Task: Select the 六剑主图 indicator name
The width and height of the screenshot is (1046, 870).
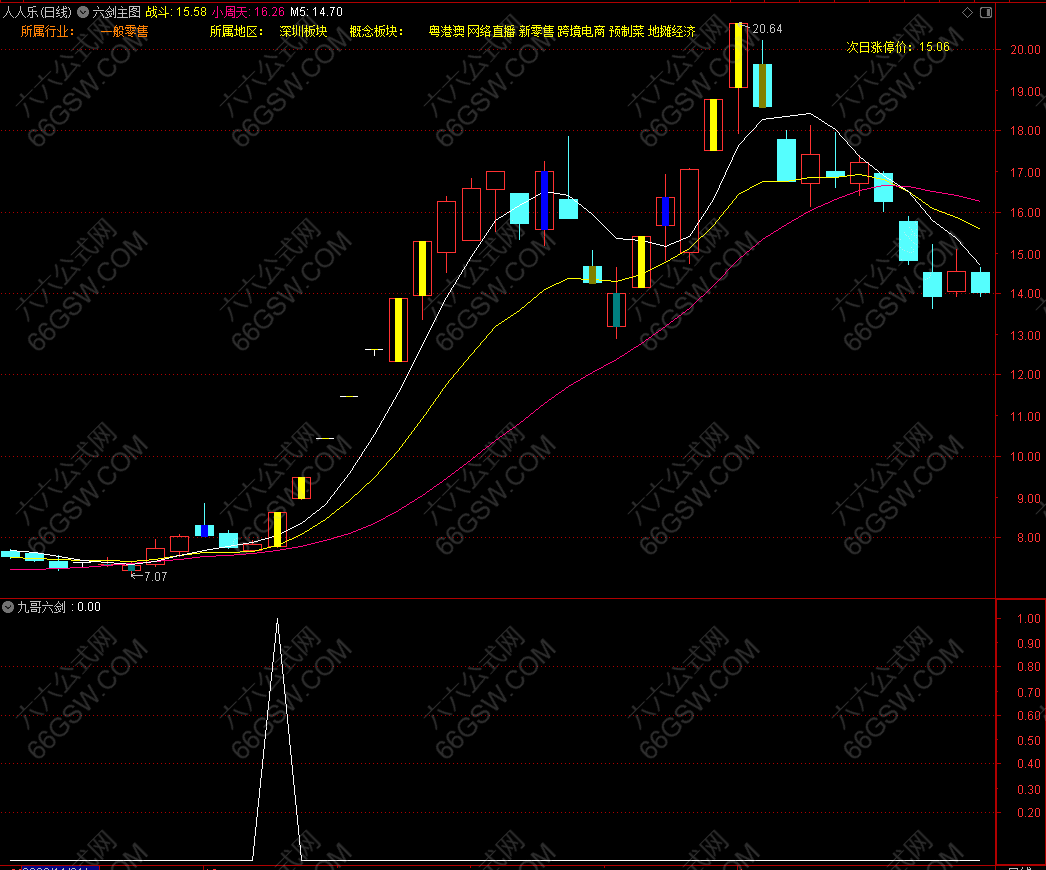Action: coord(116,12)
